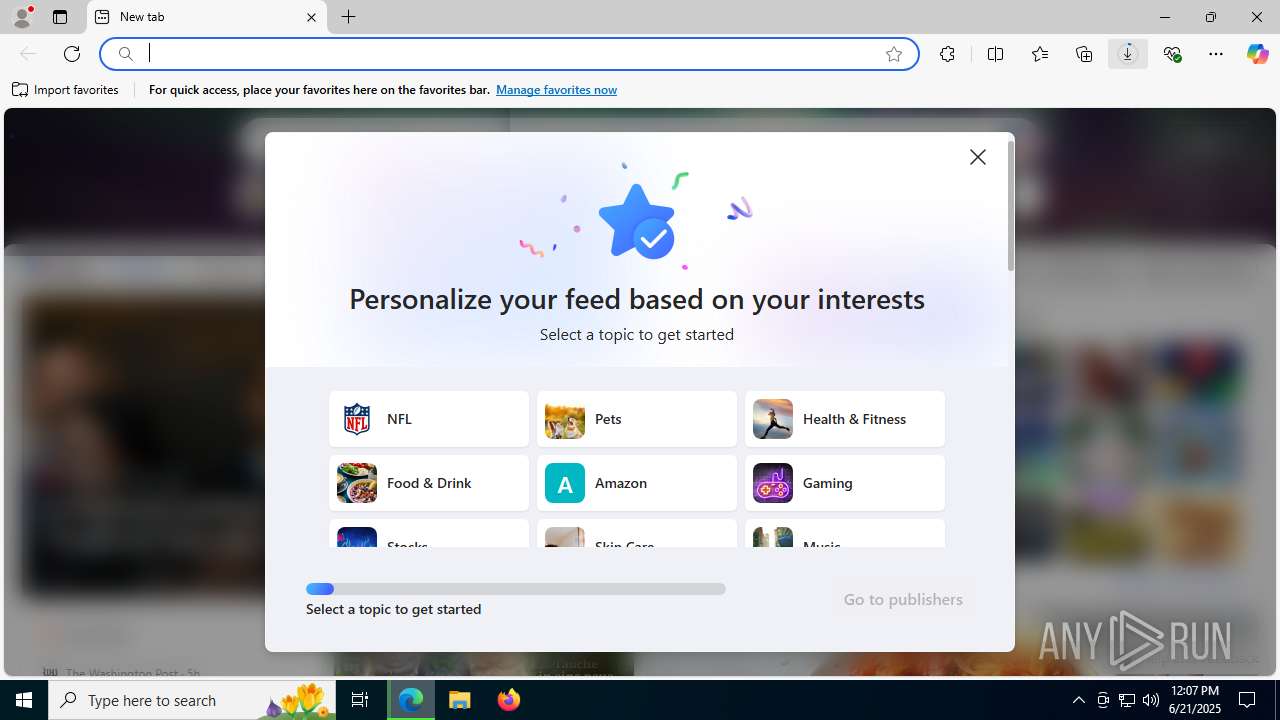Open the volume control icon
Viewport: 1280px width, 720px height.
pos(1151,700)
